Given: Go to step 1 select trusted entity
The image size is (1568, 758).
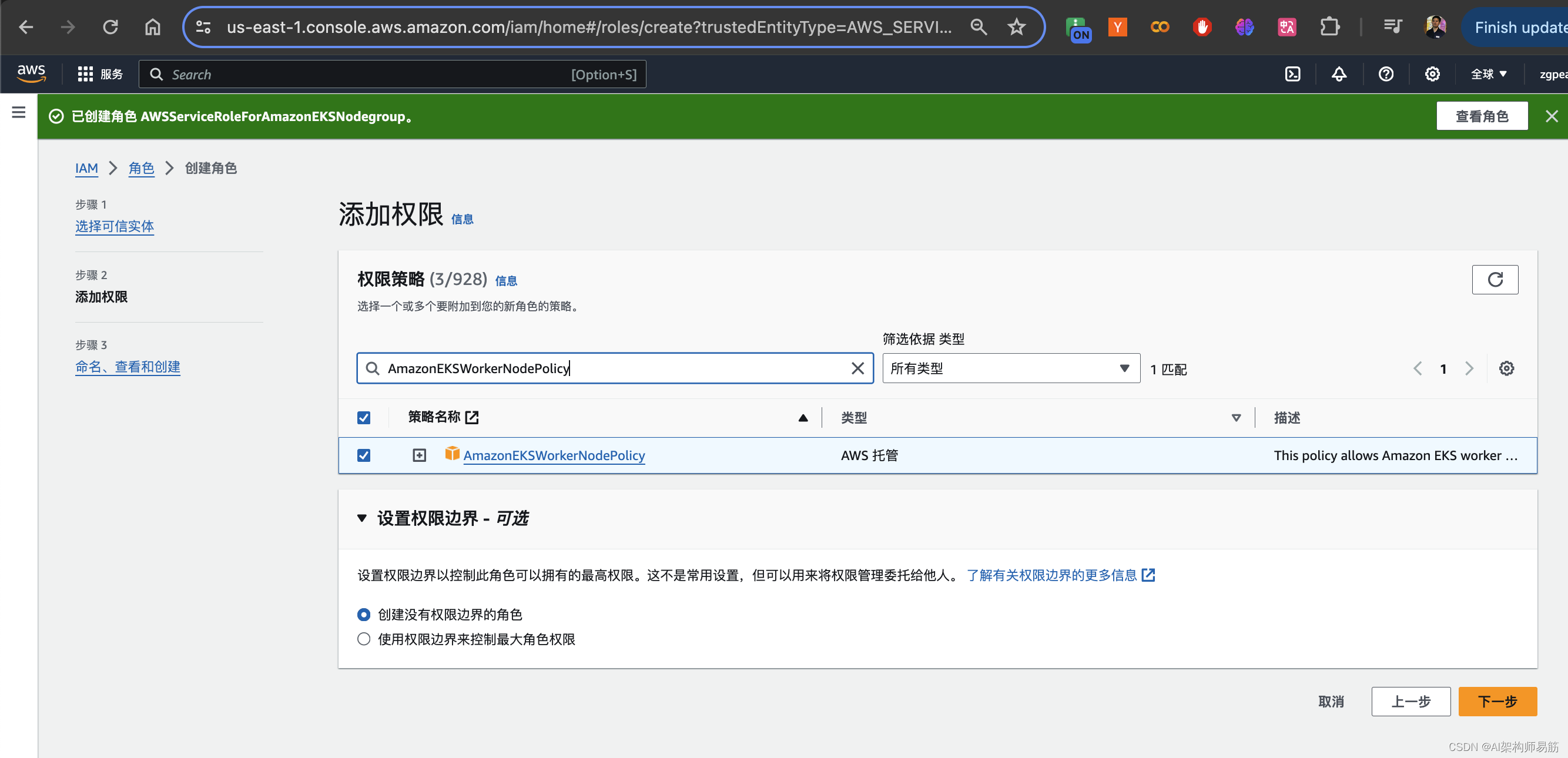Looking at the screenshot, I should tap(115, 226).
